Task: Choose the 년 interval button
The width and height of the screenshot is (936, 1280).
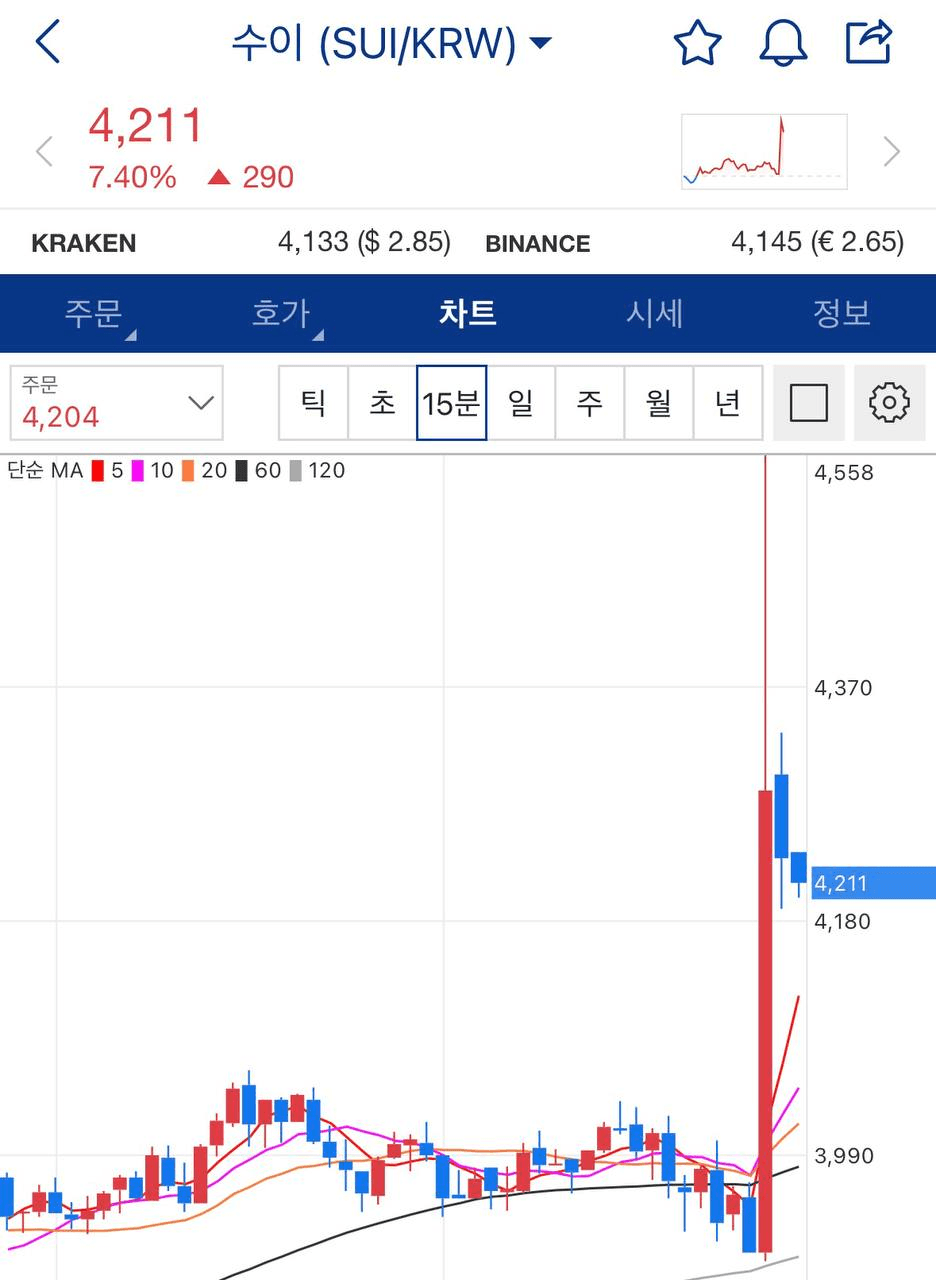Action: tap(727, 403)
